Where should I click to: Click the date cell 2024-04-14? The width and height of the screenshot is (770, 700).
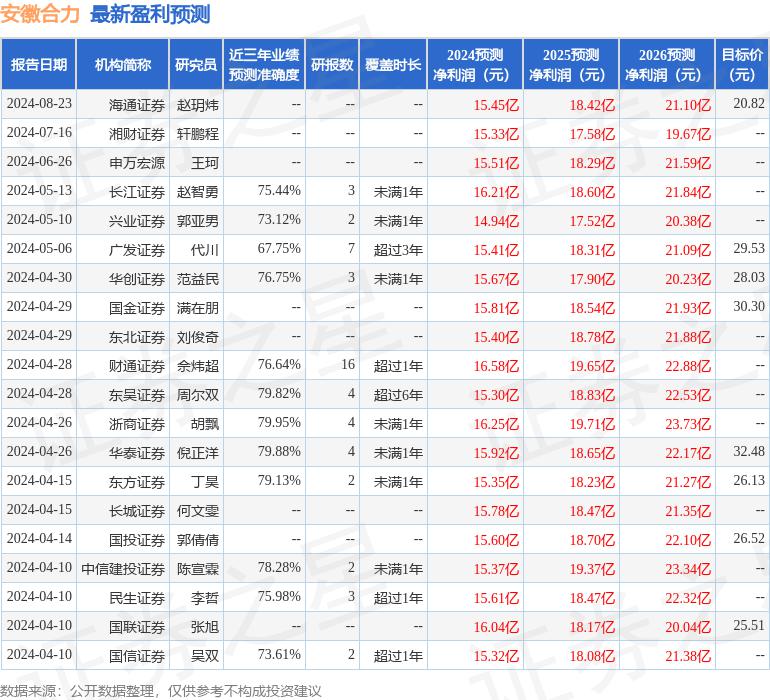pyautogui.click(x=39, y=538)
